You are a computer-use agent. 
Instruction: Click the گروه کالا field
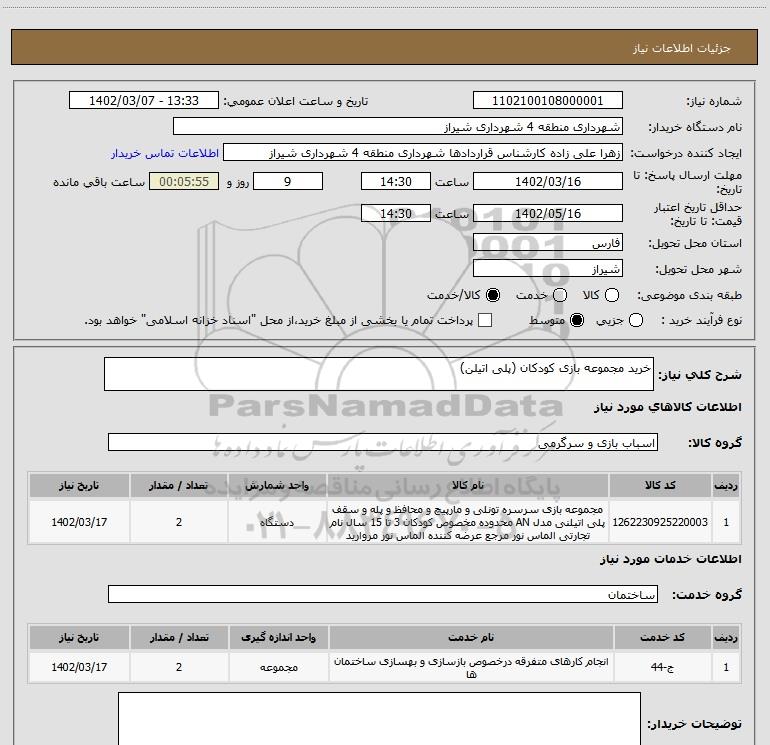382,442
